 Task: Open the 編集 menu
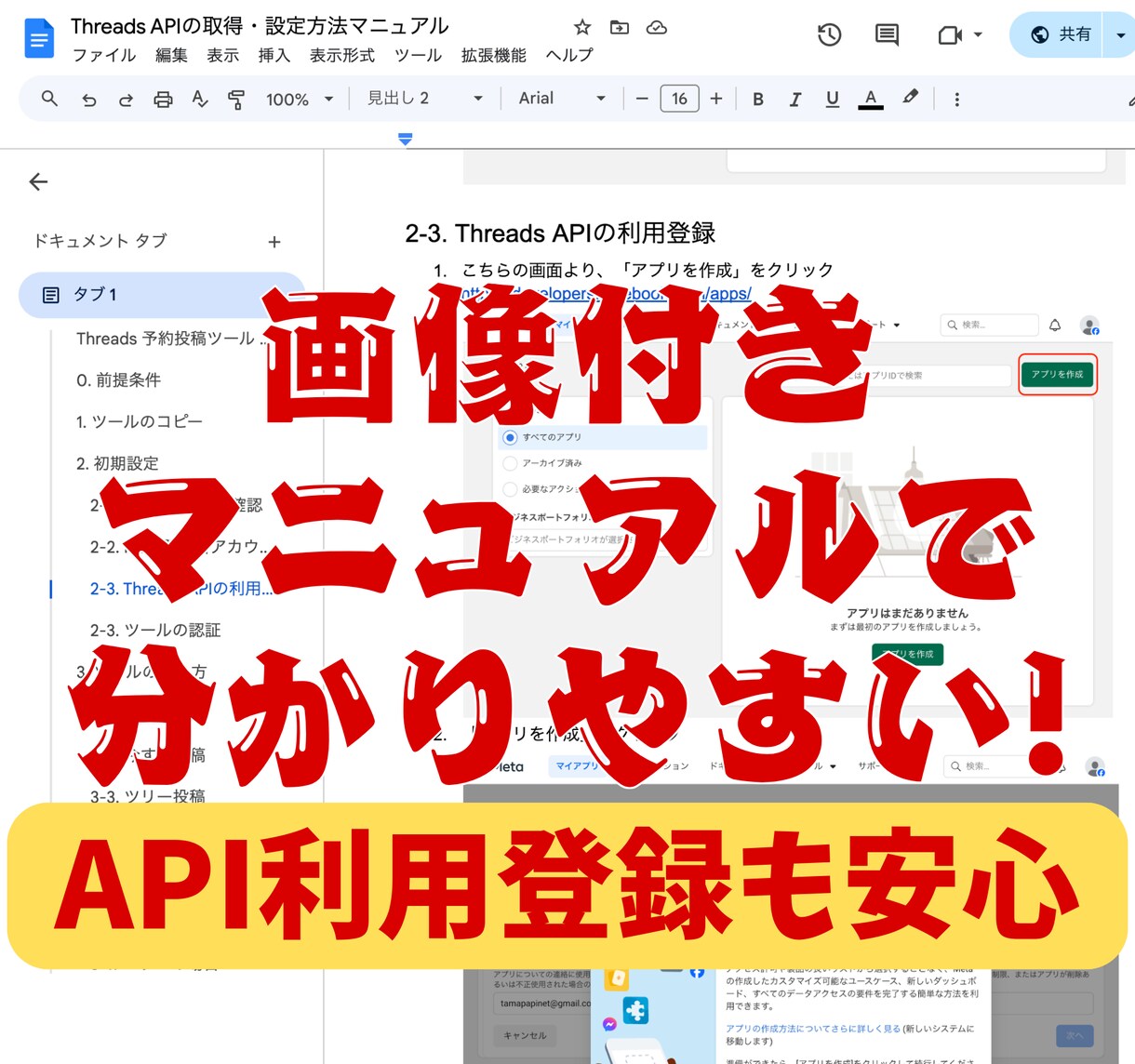tap(171, 56)
